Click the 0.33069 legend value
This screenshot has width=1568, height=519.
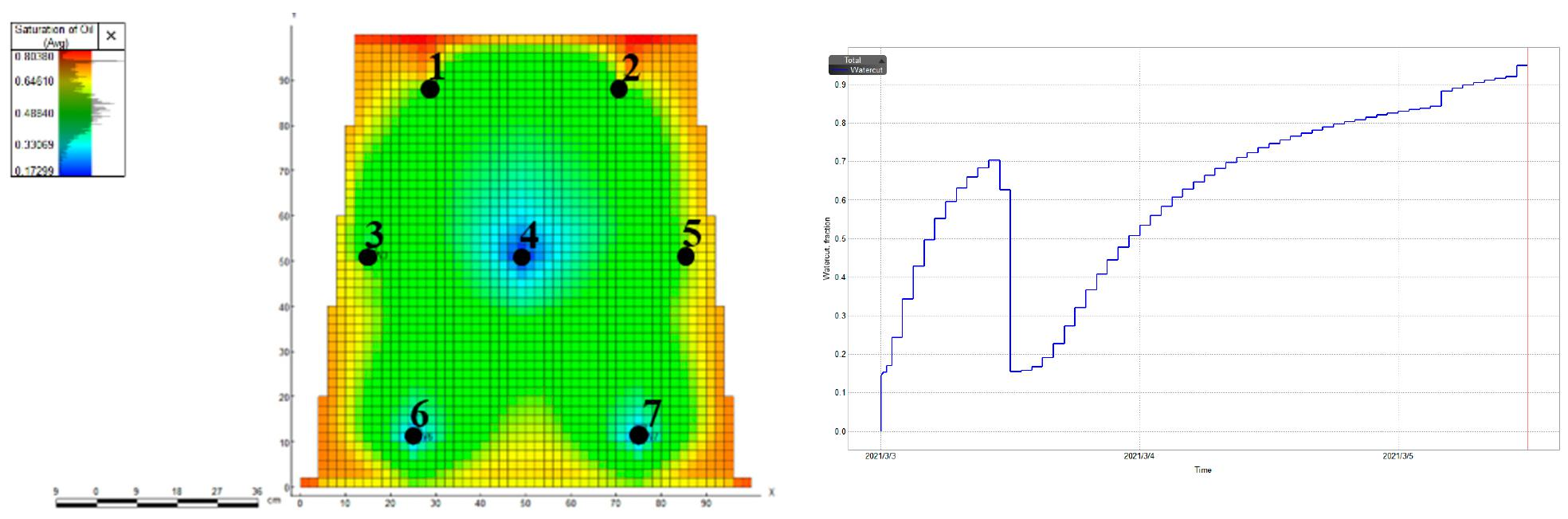pyautogui.click(x=34, y=145)
